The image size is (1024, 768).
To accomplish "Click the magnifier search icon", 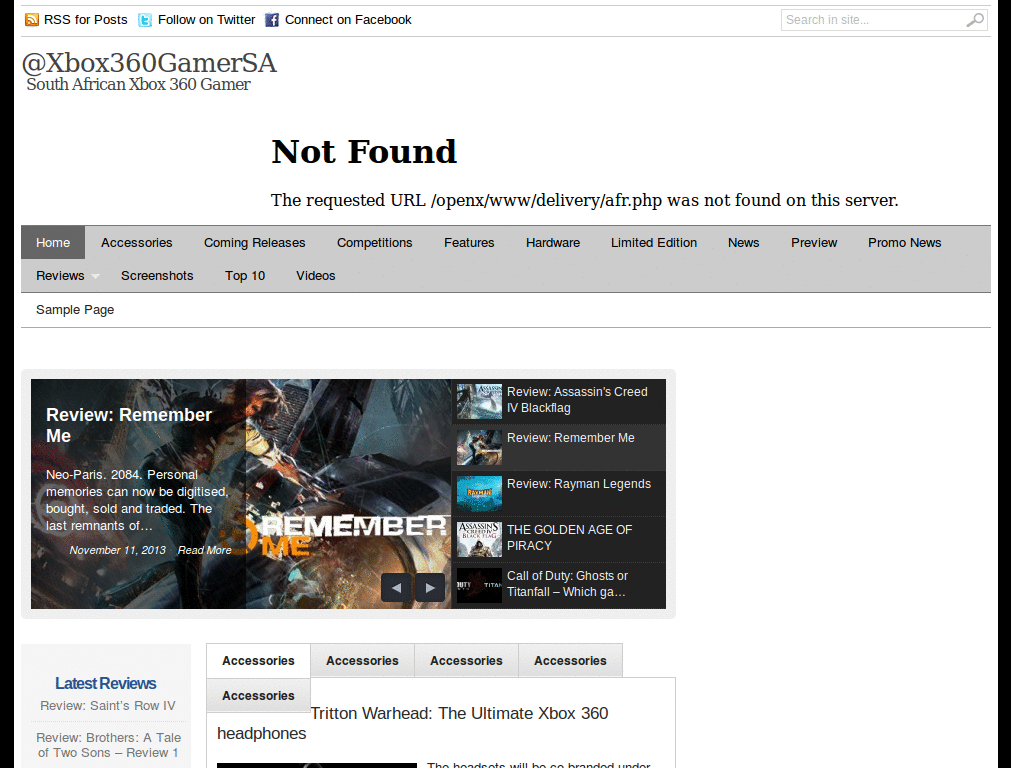I will 974,20.
